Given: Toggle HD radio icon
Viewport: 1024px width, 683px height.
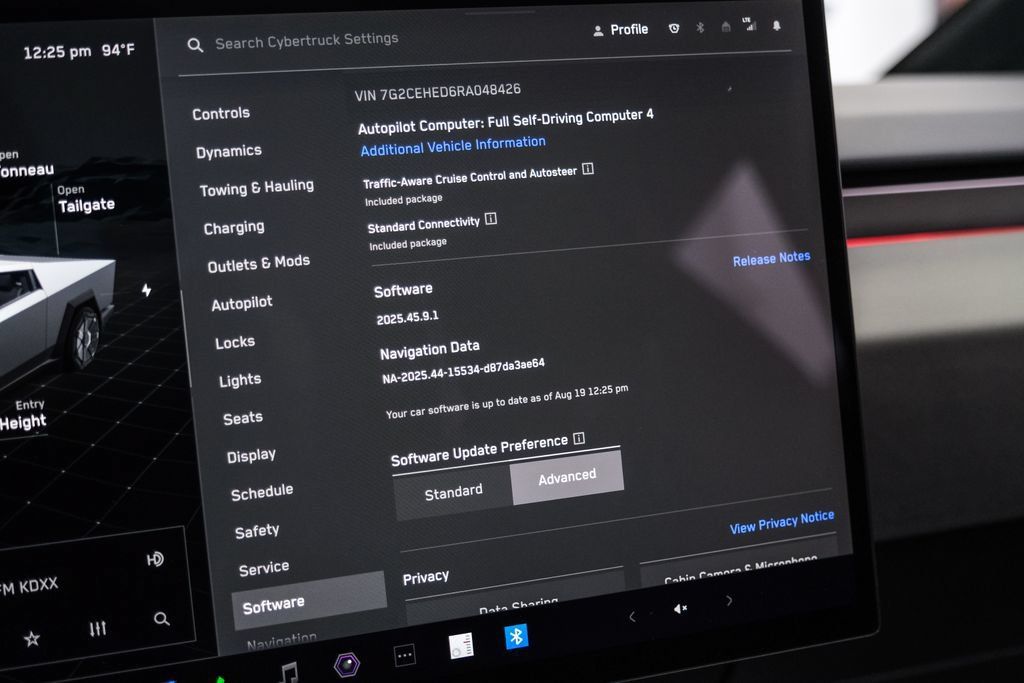Looking at the screenshot, I should point(155,560).
